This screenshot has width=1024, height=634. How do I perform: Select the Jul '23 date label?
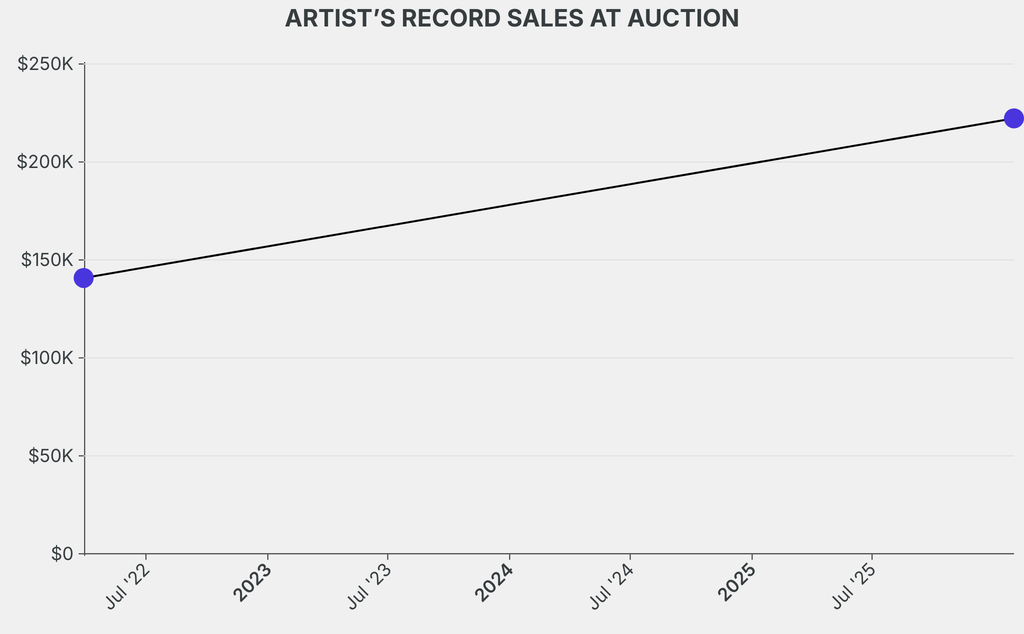click(x=370, y=586)
